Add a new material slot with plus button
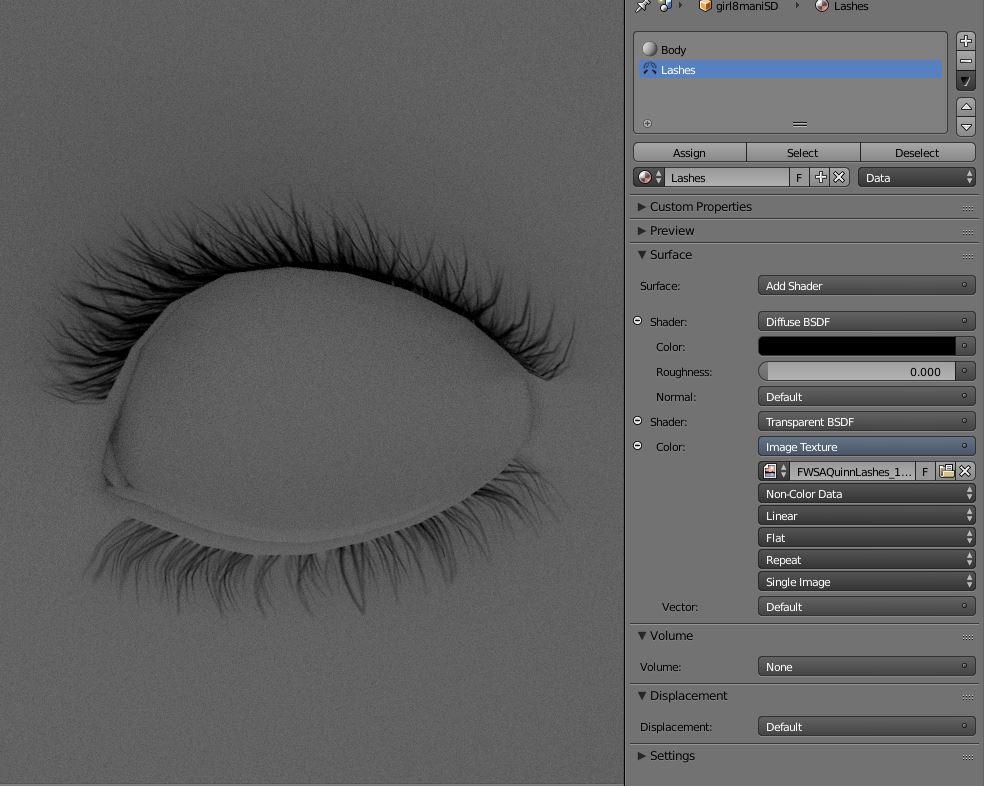Viewport: 984px width, 786px height. [966, 41]
